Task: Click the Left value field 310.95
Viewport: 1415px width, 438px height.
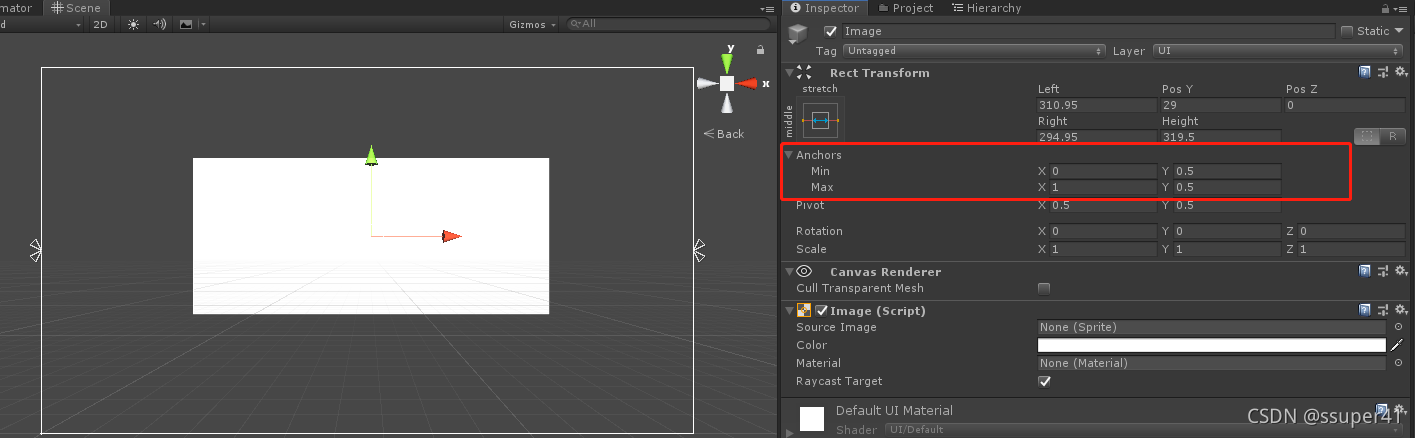Action: [x=1097, y=105]
